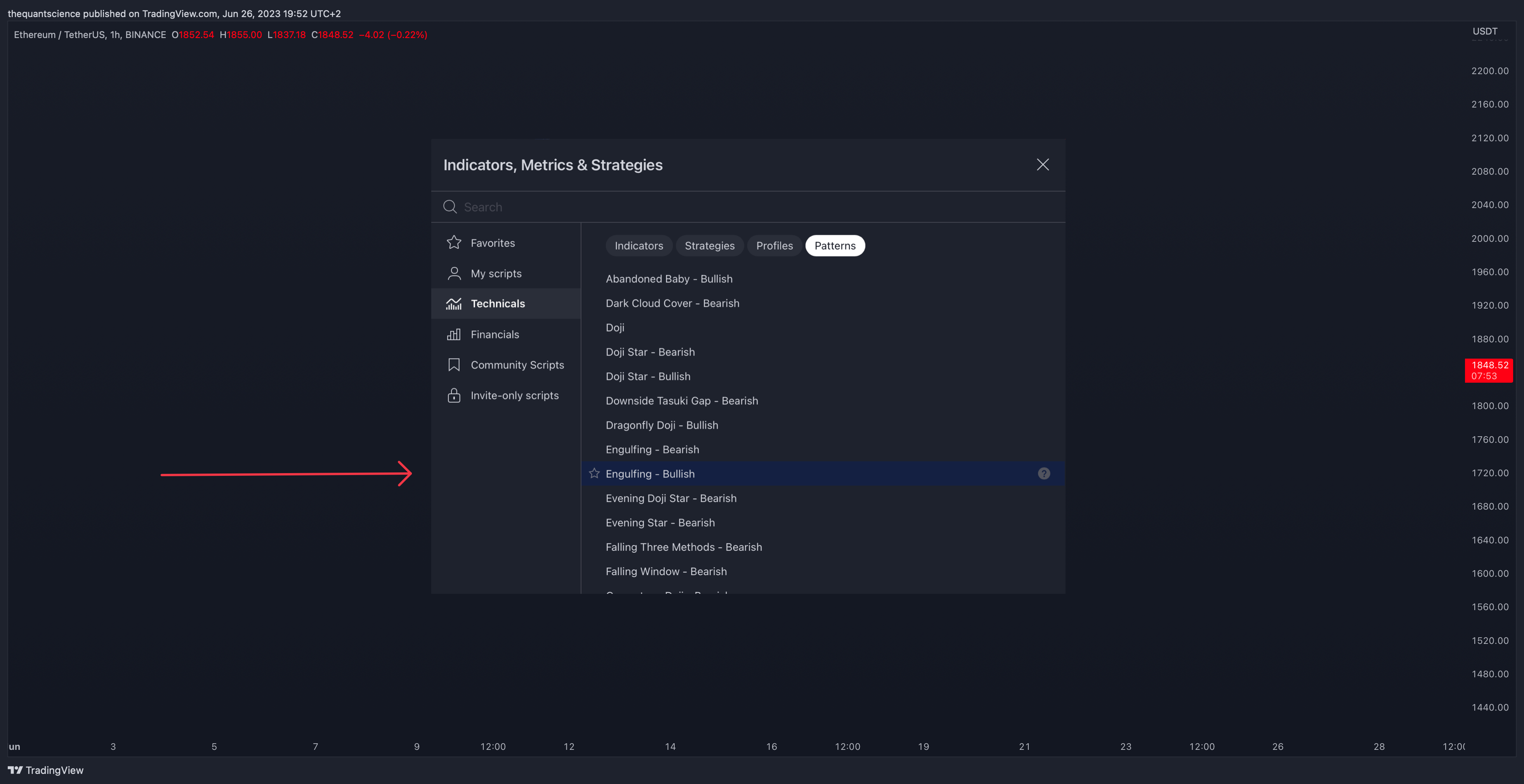Viewport: 1524px width, 784px height.
Task: Click the search magnifier icon
Action: (x=450, y=206)
